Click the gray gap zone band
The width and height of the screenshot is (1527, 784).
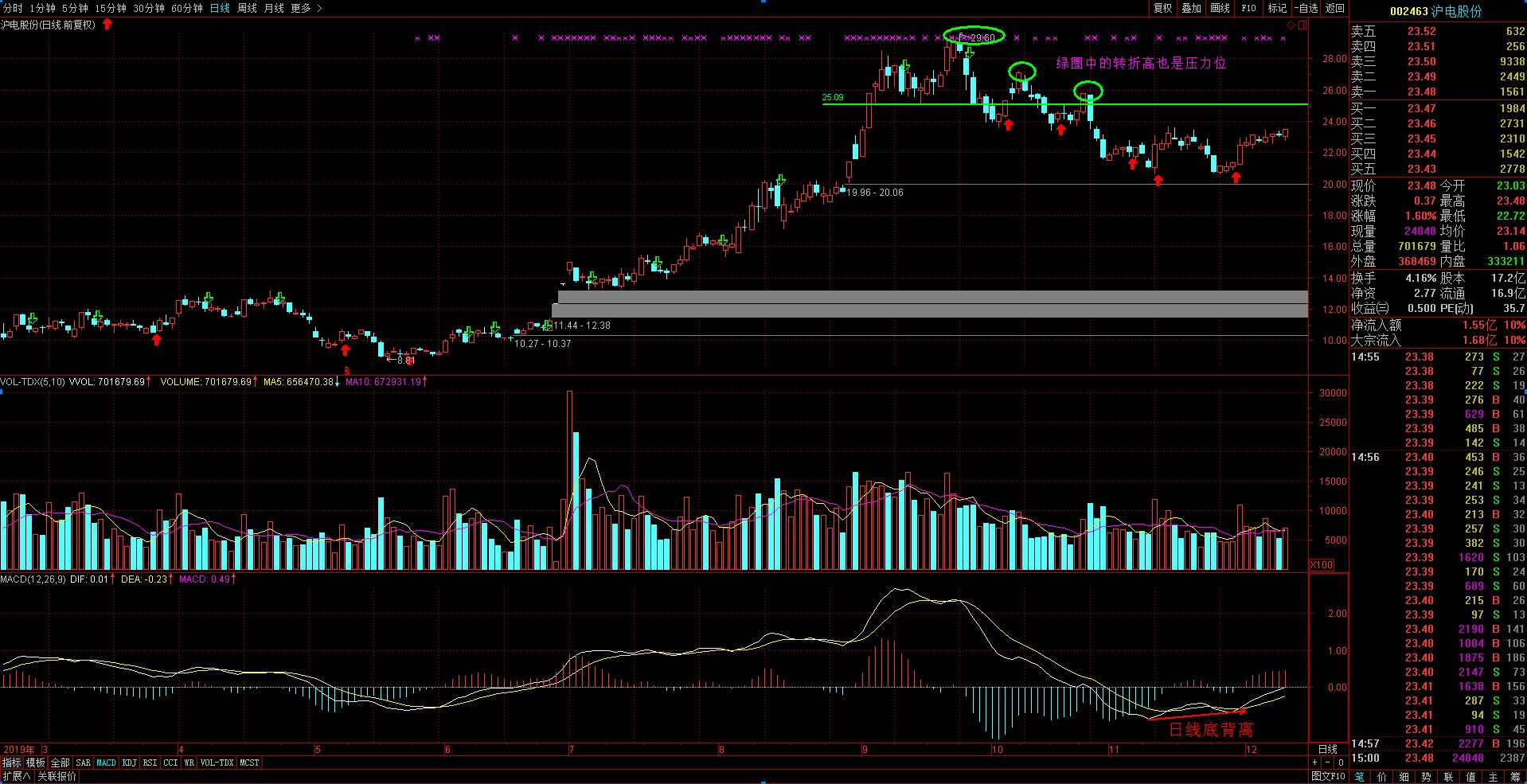click(x=930, y=304)
